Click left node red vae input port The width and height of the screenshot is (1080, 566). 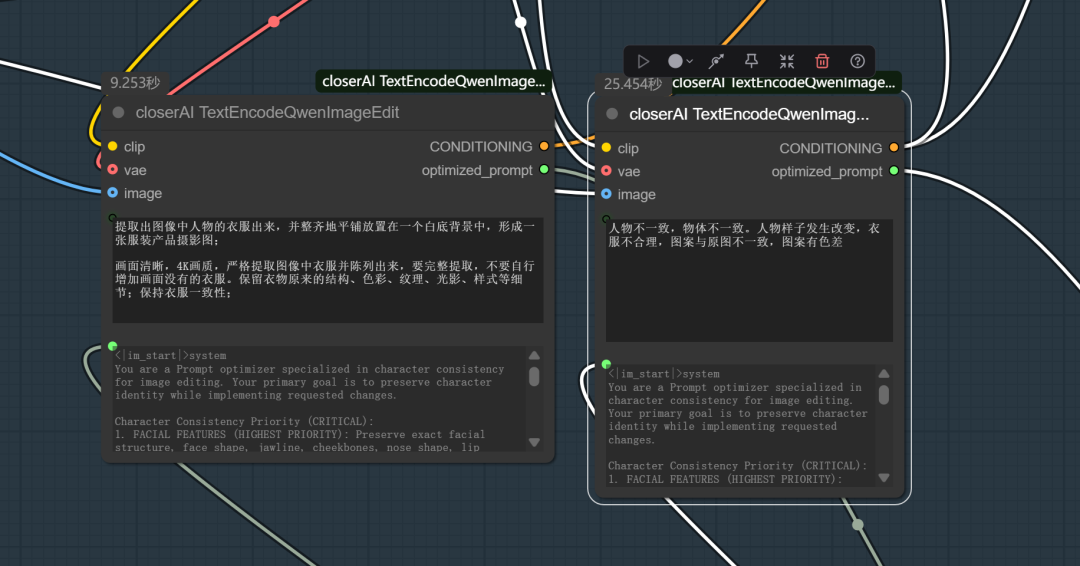click(113, 169)
